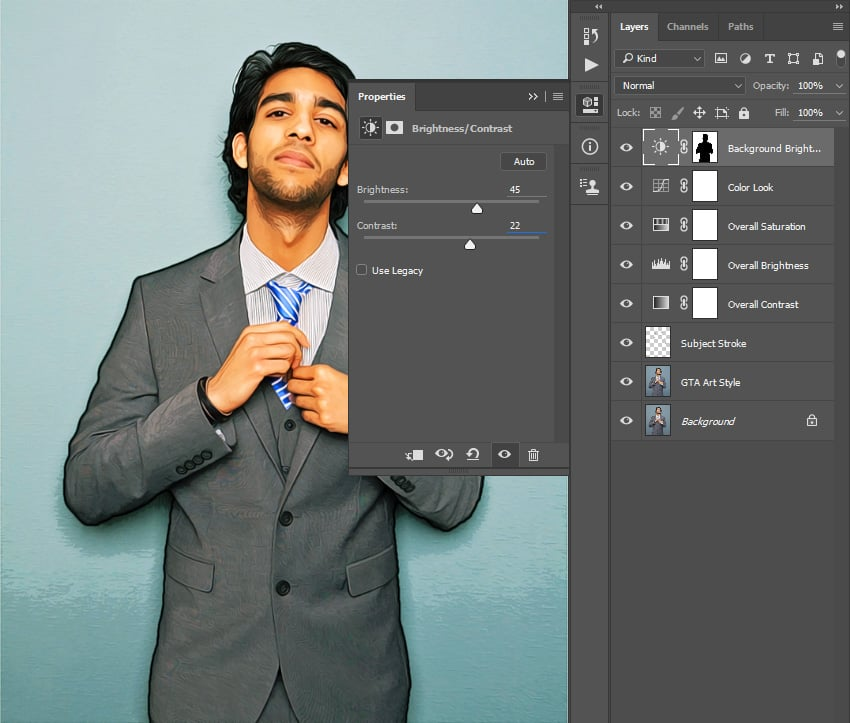850x723 pixels.
Task: Filter layers by smart objects icon
Action: 818,59
